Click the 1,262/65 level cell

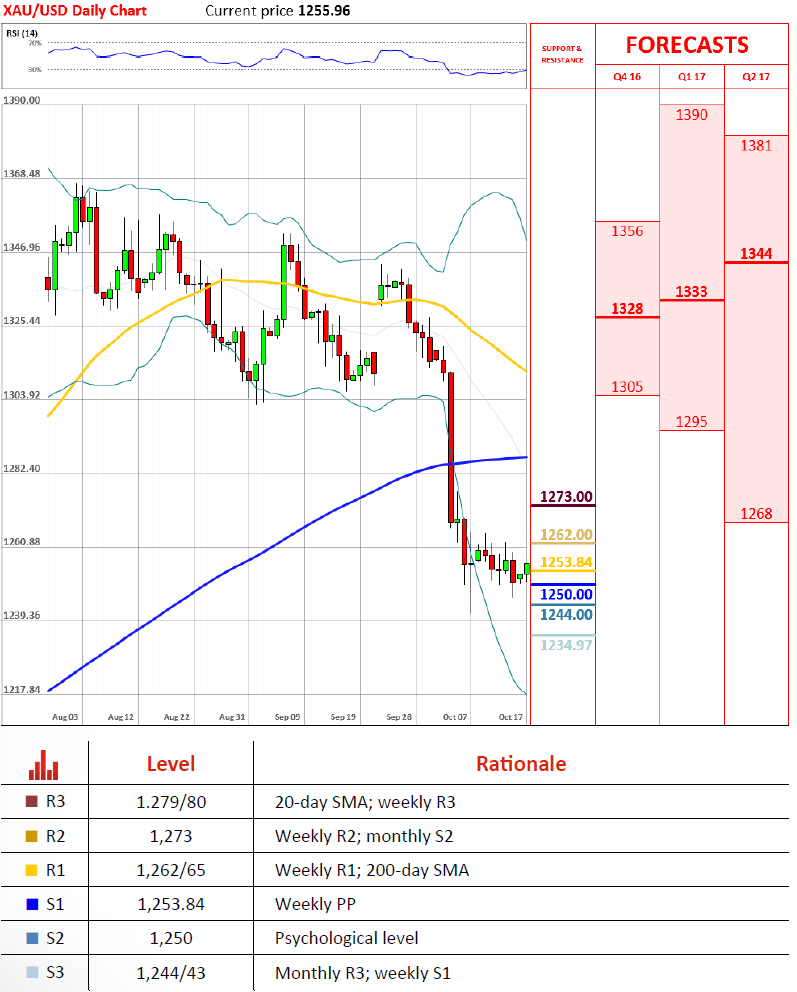171,871
